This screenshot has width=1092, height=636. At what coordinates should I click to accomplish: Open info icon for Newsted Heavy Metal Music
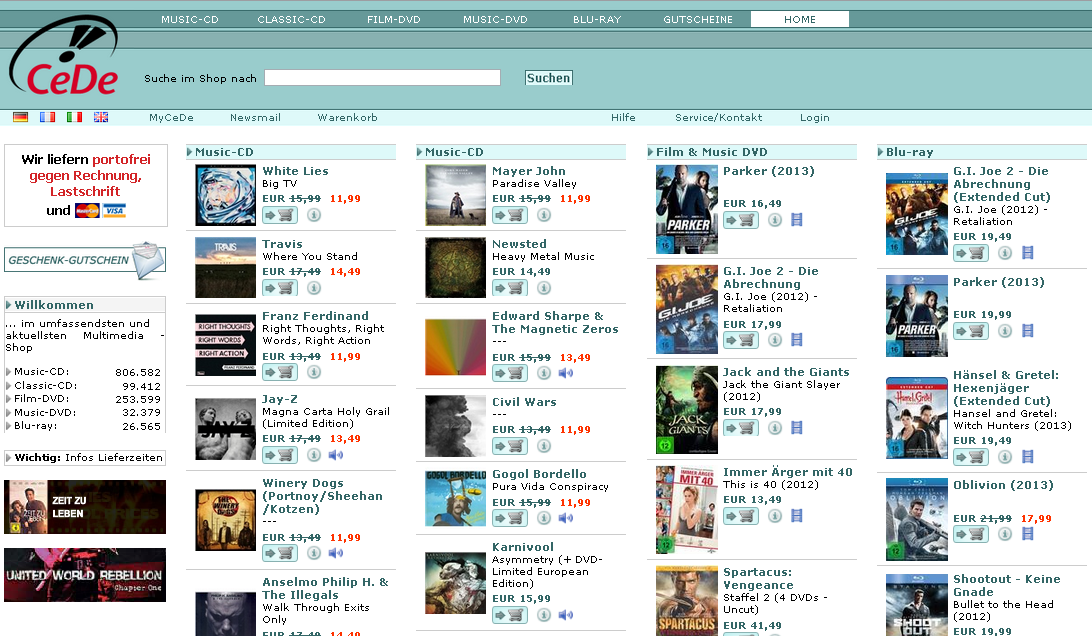pyautogui.click(x=544, y=288)
